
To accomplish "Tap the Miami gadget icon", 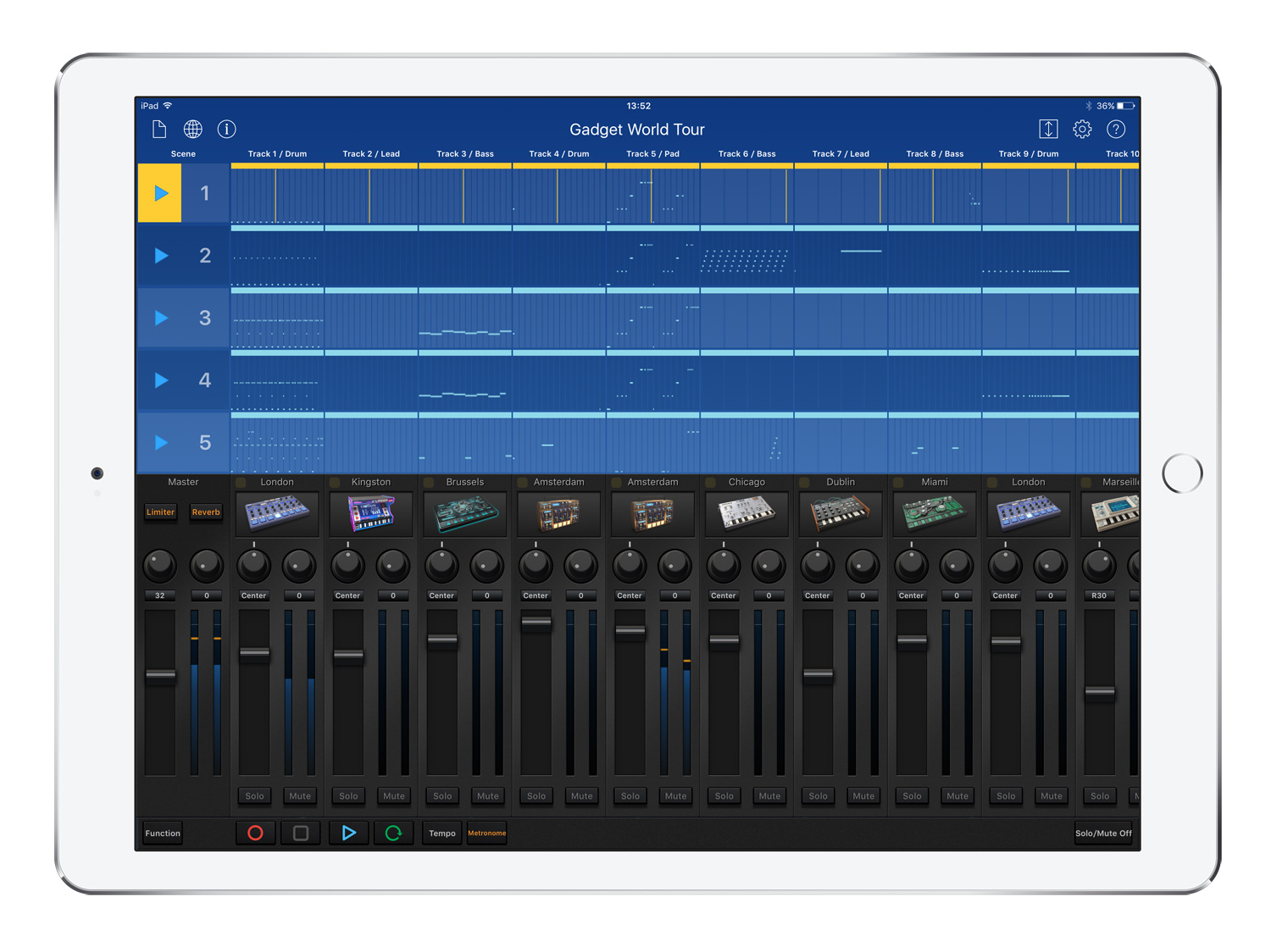I will [935, 513].
